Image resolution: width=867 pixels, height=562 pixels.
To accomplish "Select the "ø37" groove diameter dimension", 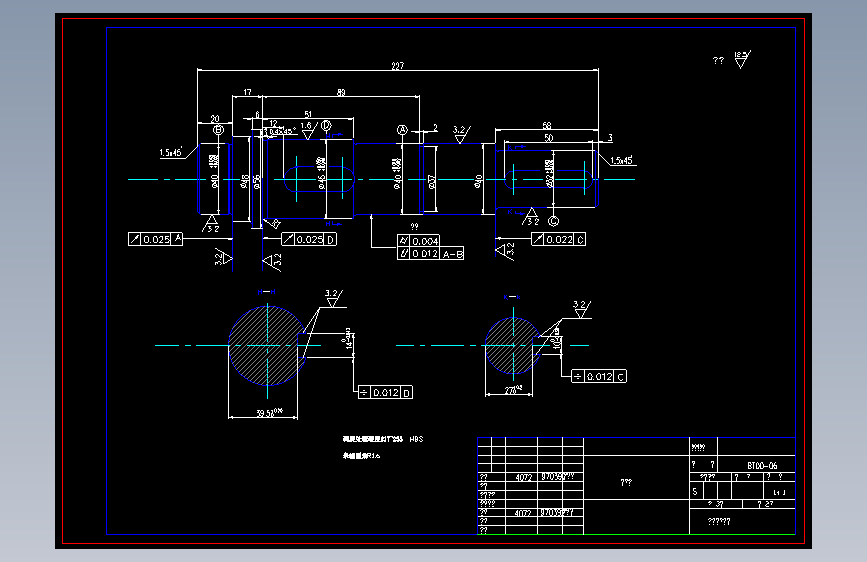I will [432, 181].
